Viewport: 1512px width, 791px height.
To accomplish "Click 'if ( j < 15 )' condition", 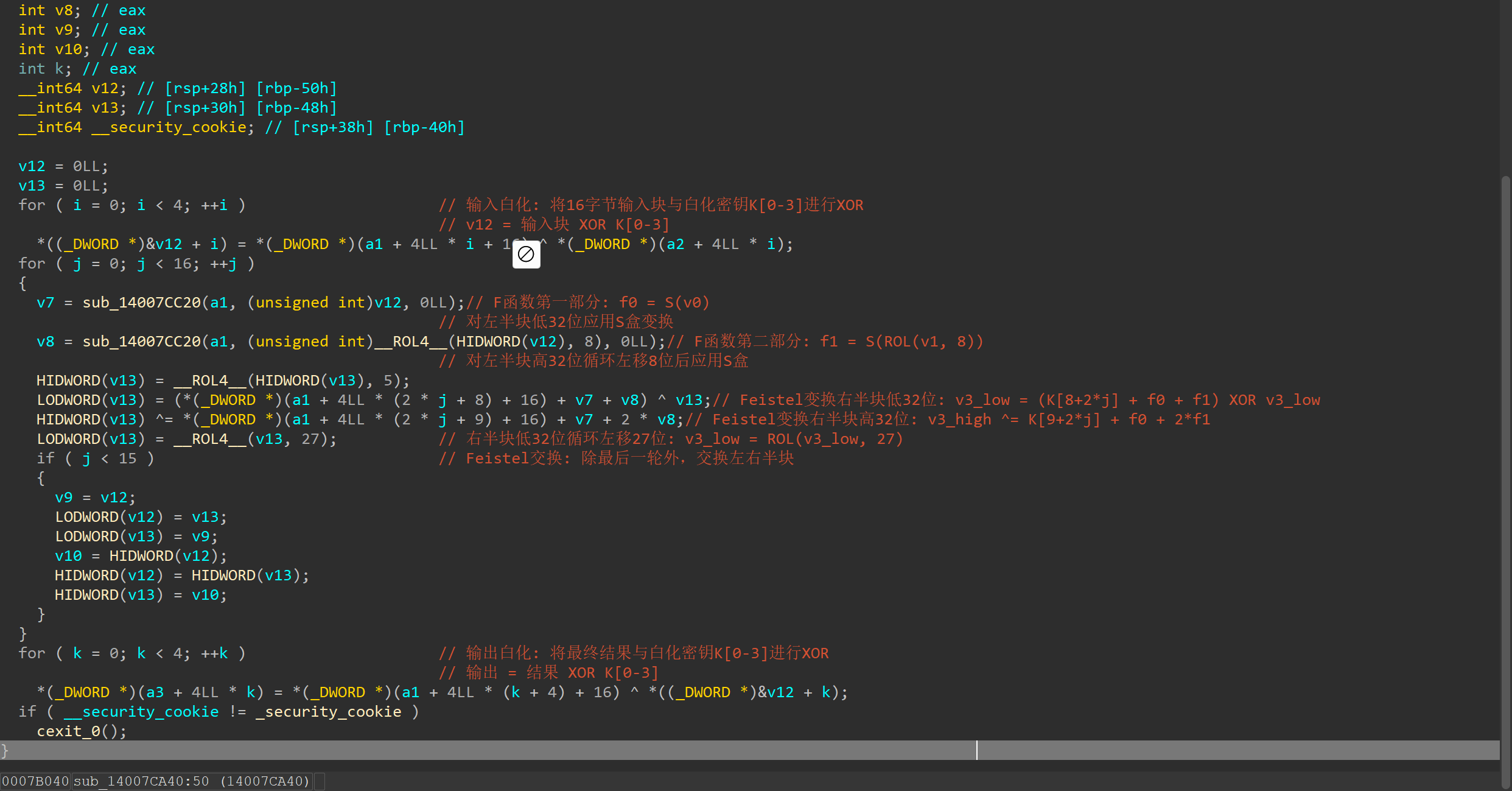I will pyautogui.click(x=95, y=459).
